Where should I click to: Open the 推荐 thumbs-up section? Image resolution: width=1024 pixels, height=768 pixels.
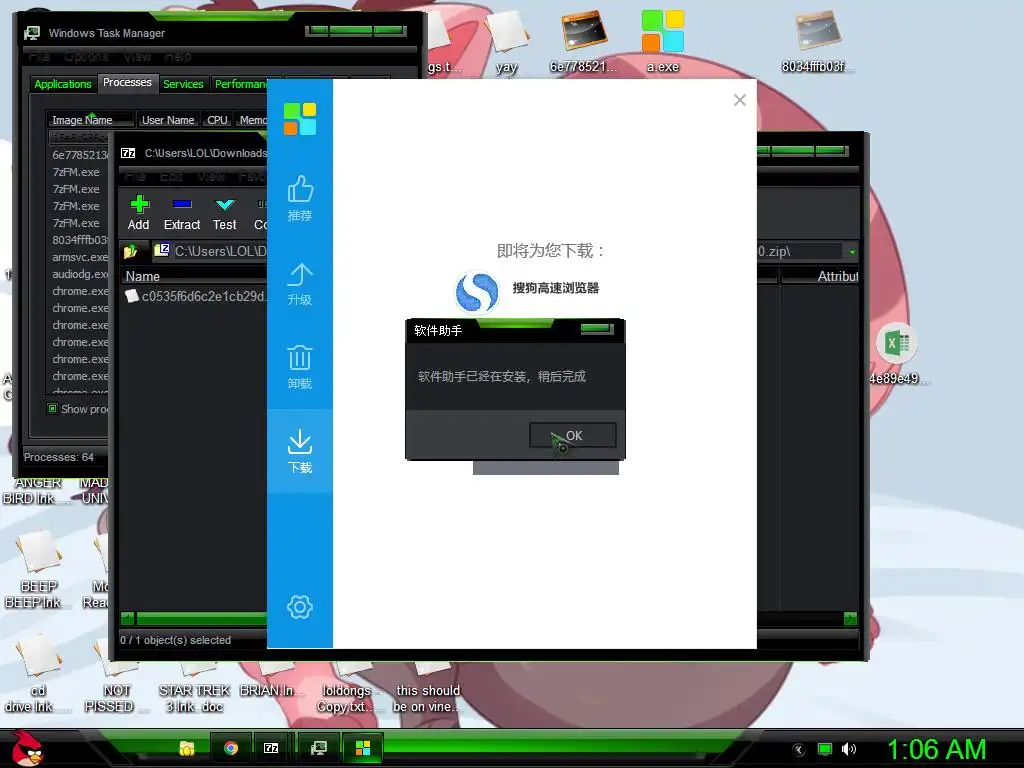click(300, 199)
